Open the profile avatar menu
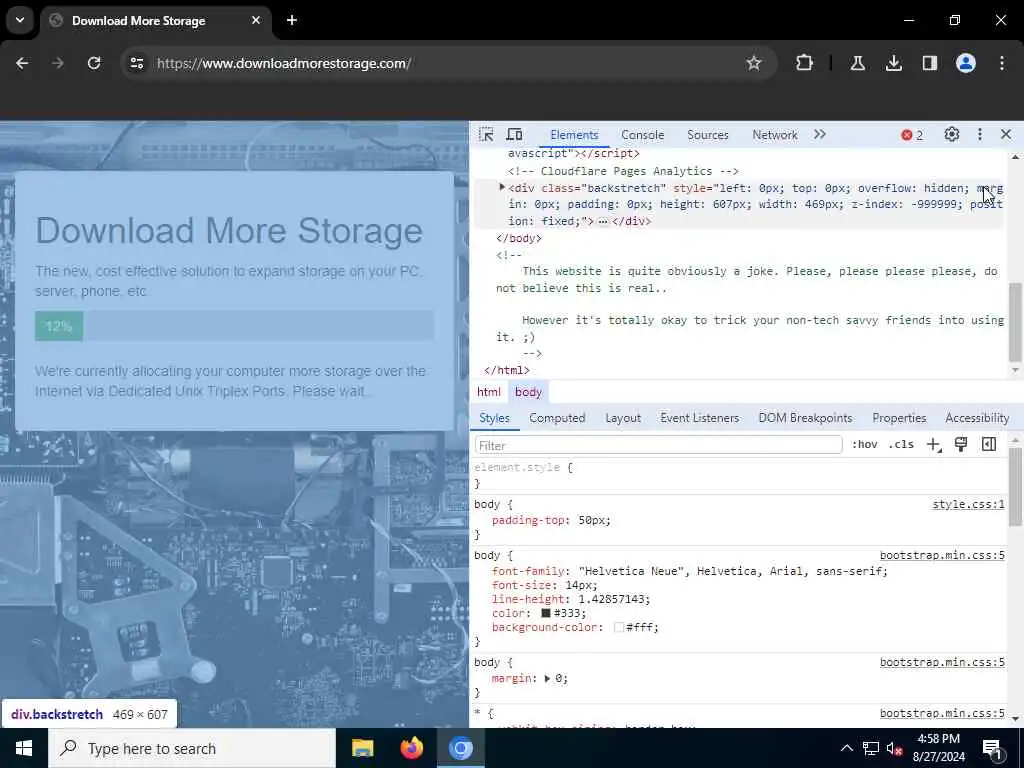1024x768 pixels. pos(966,63)
